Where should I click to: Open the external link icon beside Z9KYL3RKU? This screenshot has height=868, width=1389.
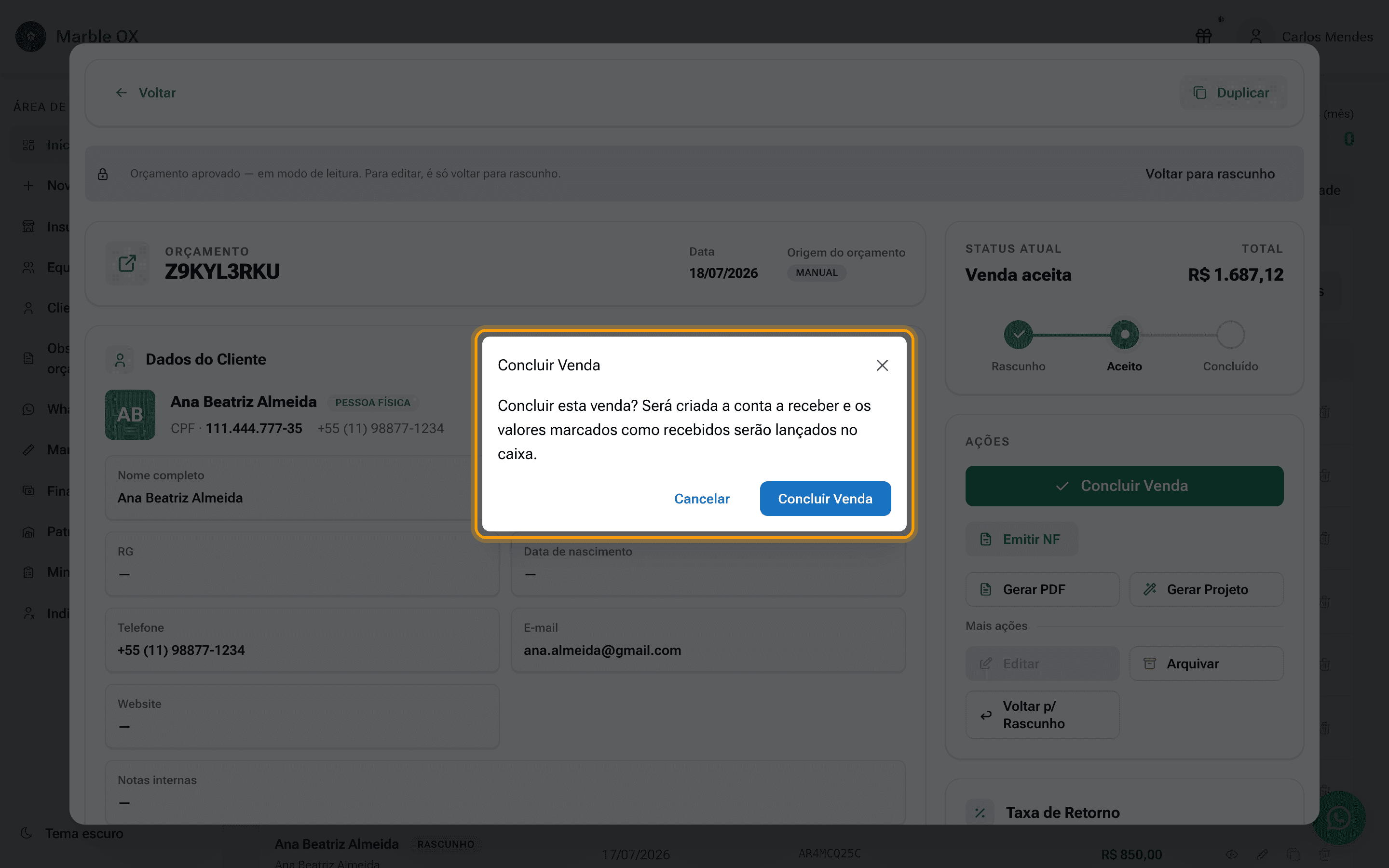[127, 263]
